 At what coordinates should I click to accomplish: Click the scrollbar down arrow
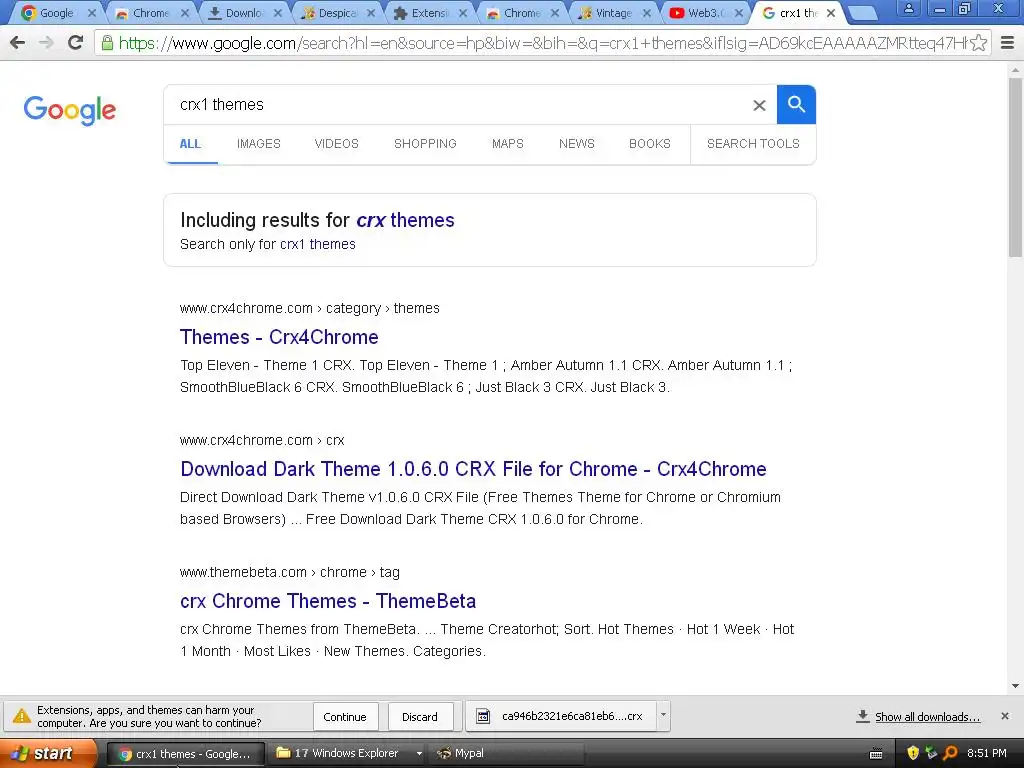point(1016,686)
